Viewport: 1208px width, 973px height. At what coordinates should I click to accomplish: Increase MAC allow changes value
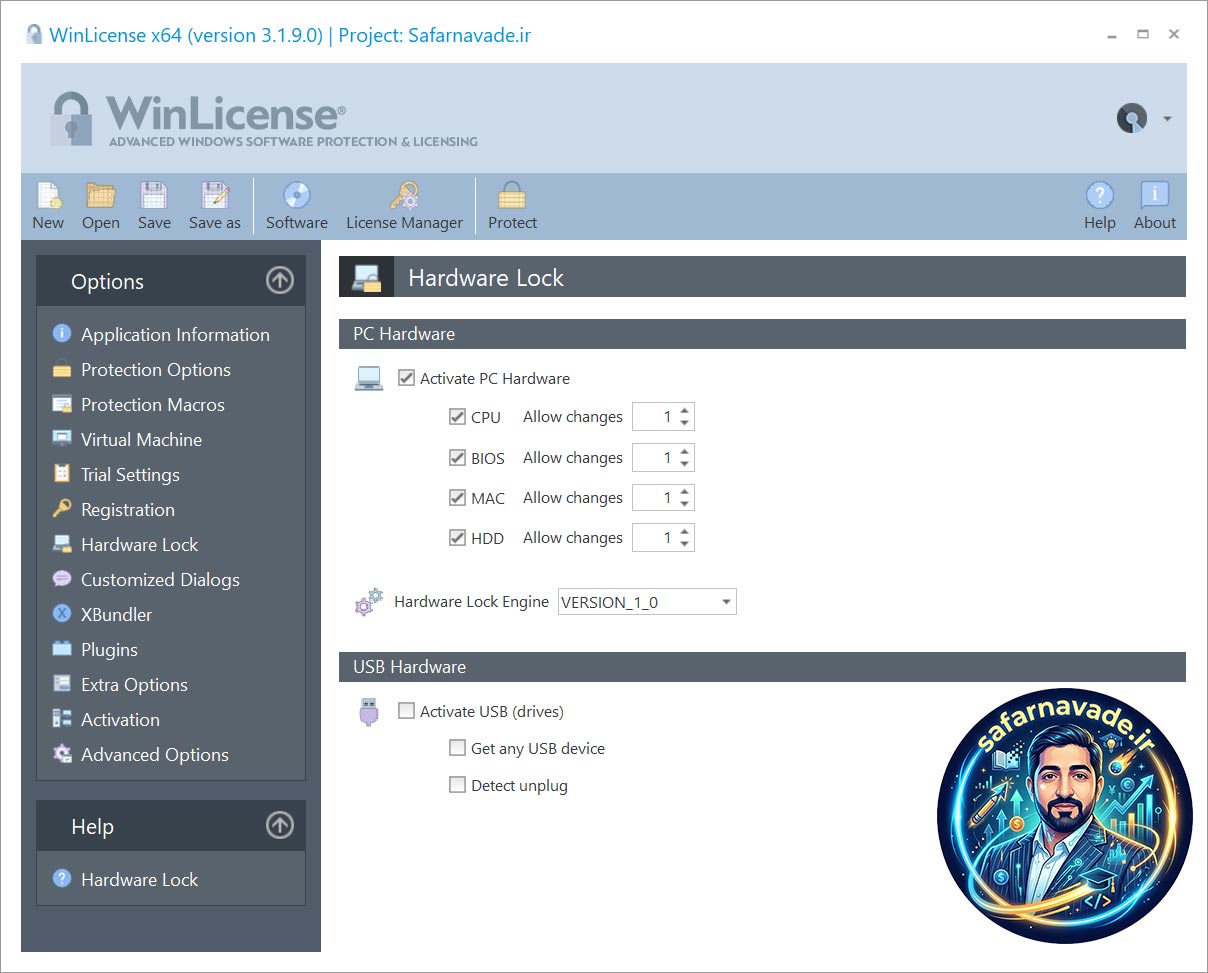(684, 491)
